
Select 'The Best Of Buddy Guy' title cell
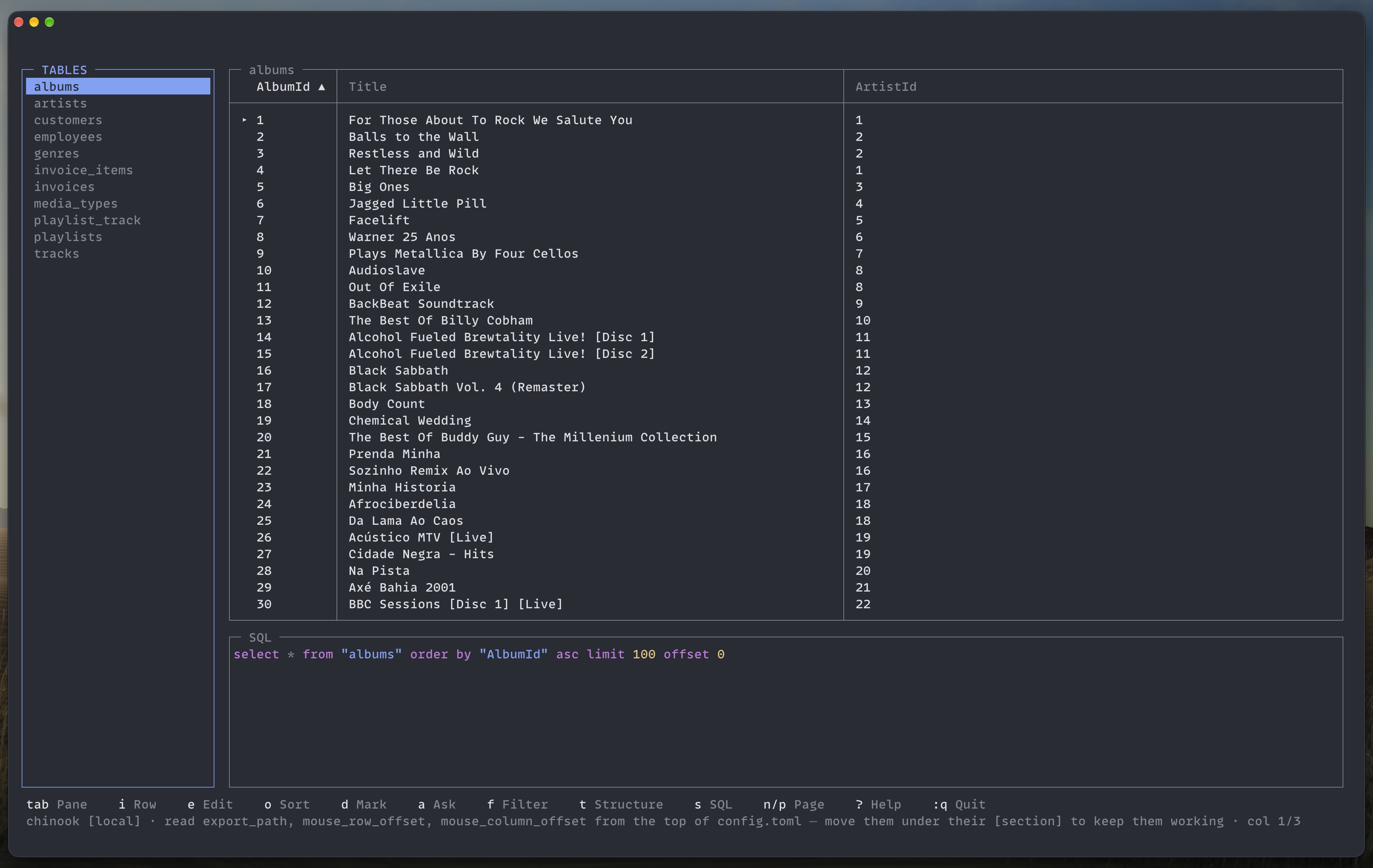533,437
